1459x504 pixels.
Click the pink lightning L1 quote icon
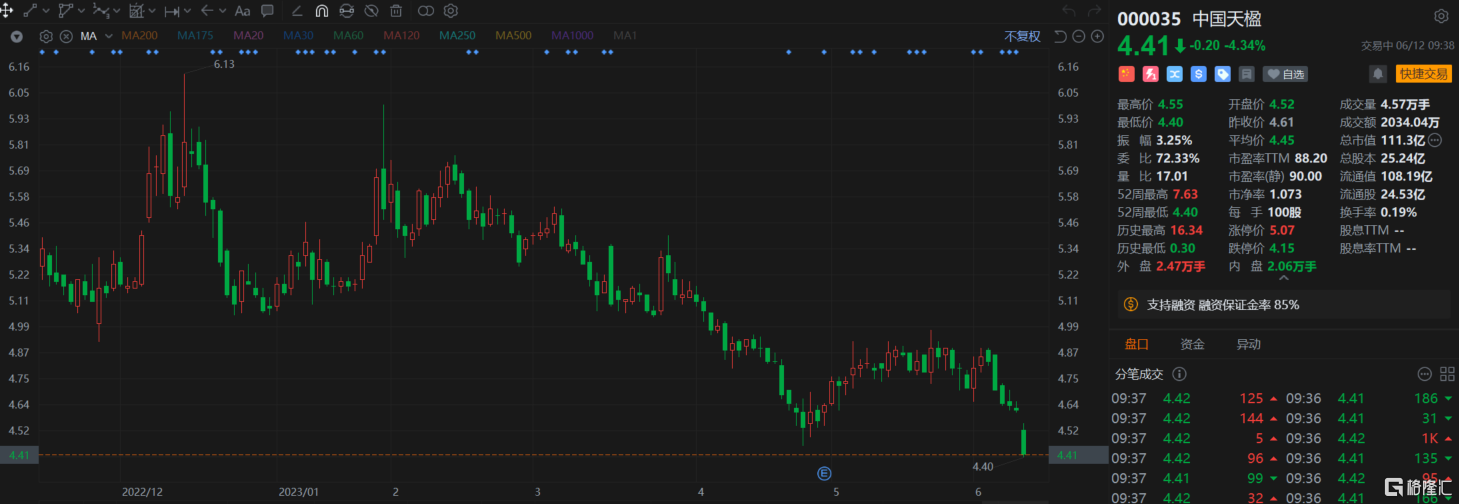click(x=1151, y=74)
